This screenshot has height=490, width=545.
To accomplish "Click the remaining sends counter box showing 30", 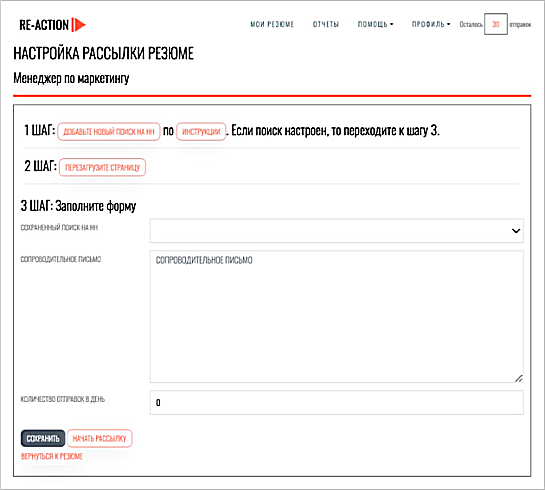I will click(496, 24).
